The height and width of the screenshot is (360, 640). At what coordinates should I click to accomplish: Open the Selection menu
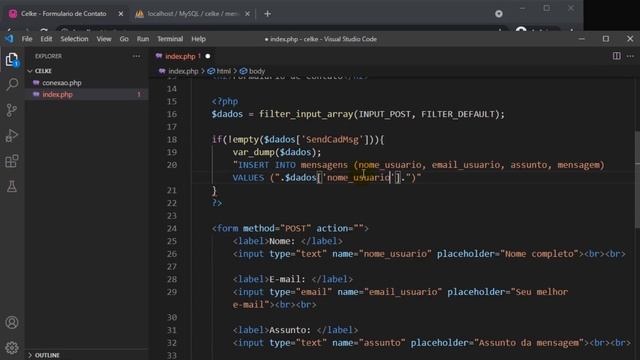click(74, 39)
